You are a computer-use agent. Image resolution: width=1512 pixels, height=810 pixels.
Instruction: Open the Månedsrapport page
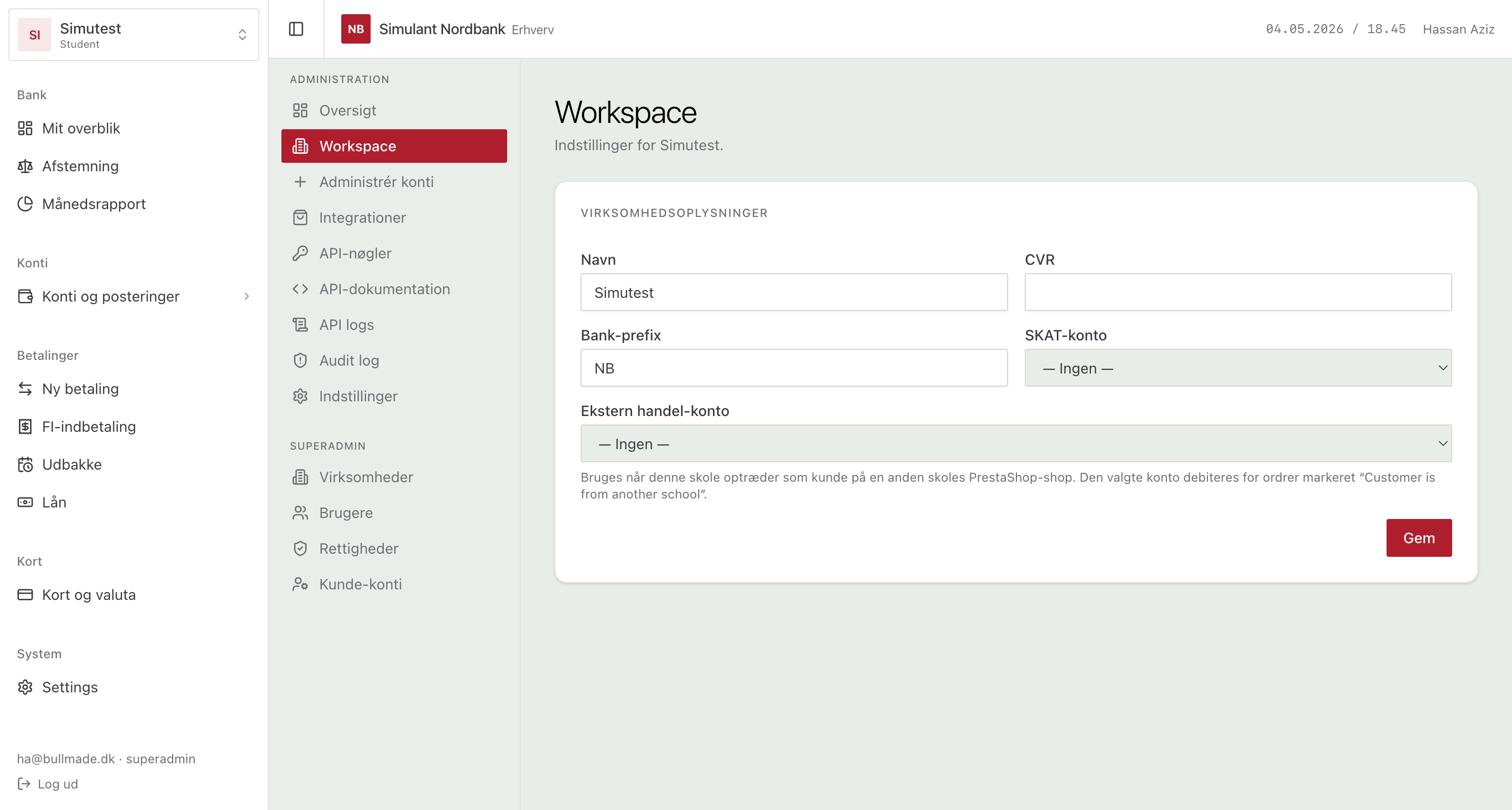point(134,204)
